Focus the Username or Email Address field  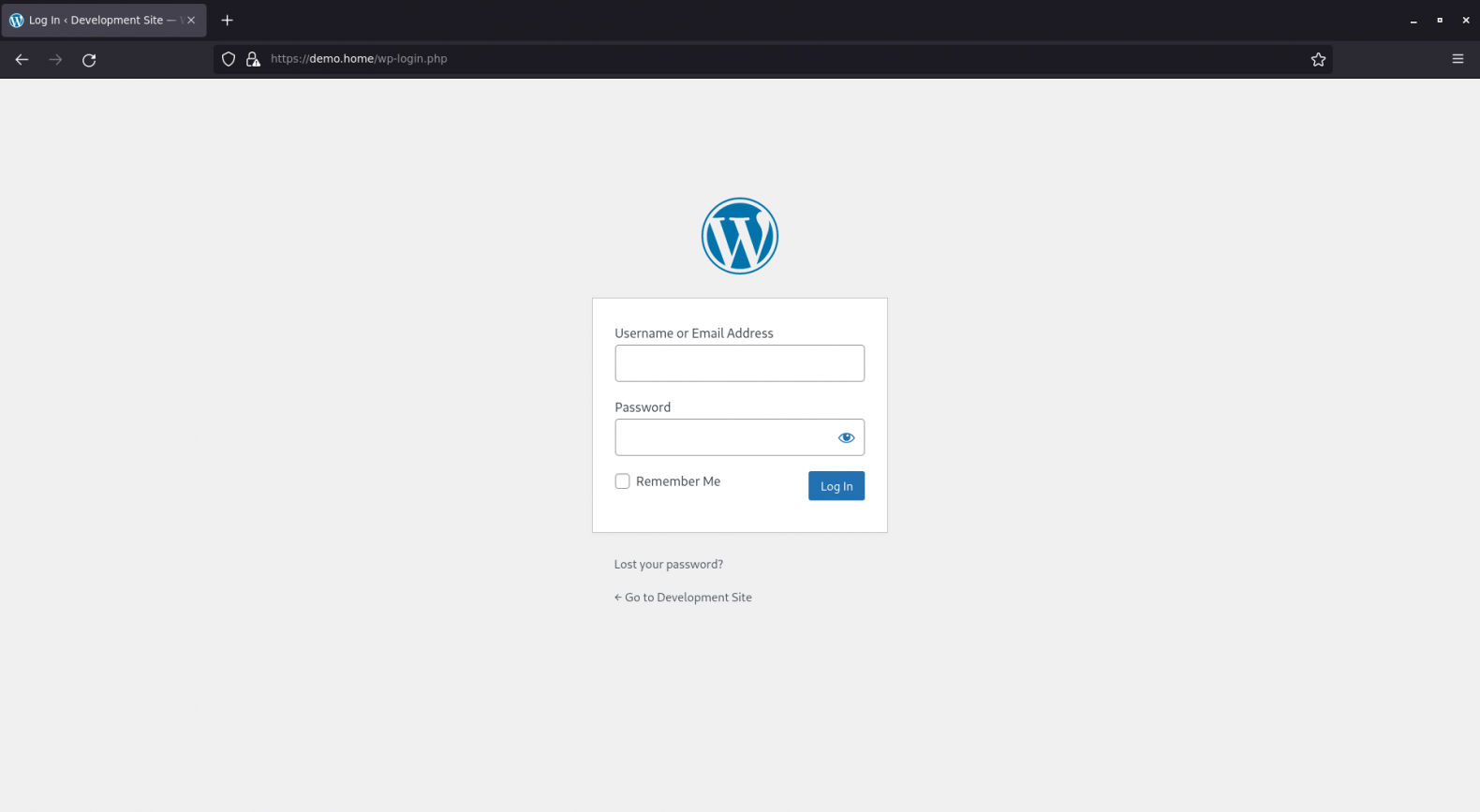[740, 363]
